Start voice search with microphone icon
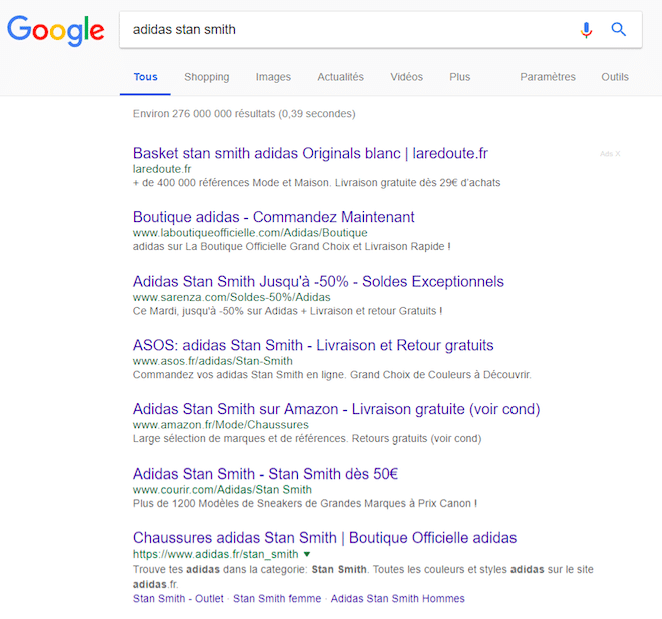Screen dimensions: 662x619 click(587, 30)
